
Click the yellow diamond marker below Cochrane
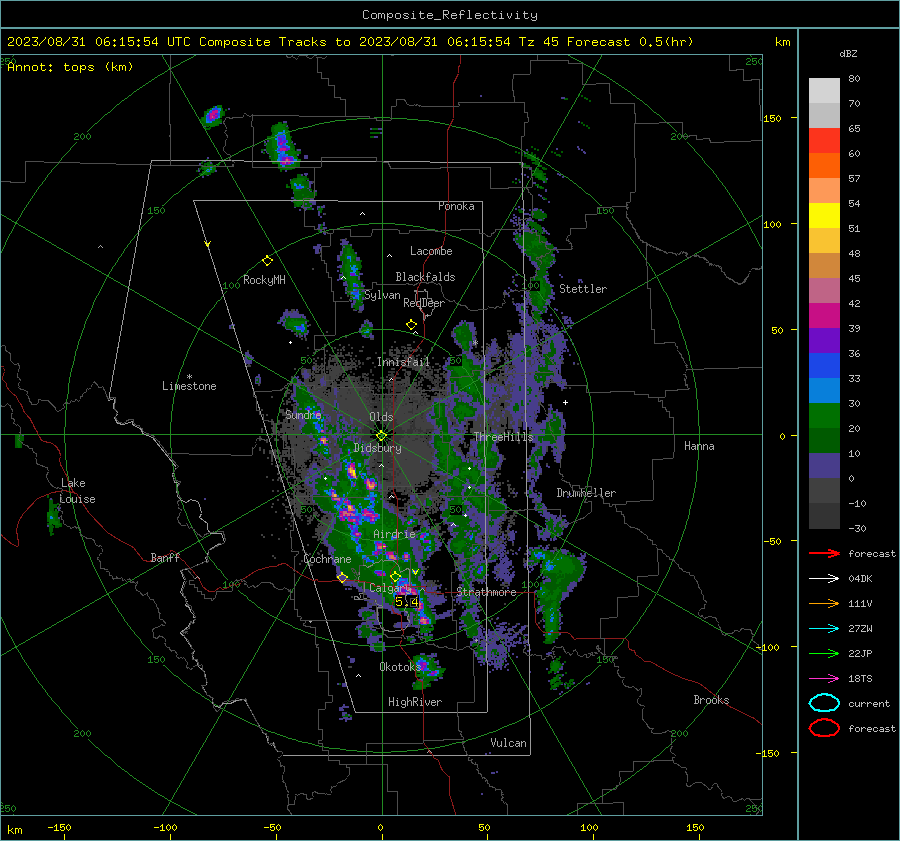tap(342, 577)
